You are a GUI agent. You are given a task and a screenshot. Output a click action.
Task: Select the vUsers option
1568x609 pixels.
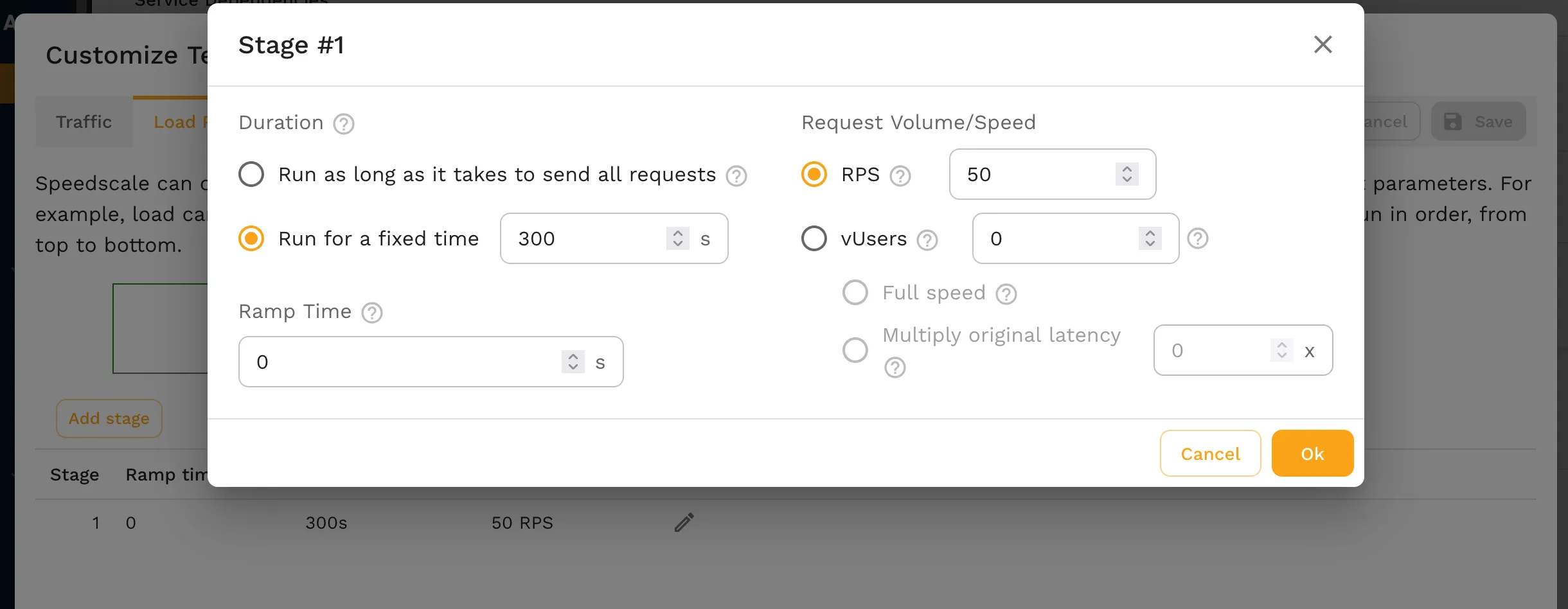(x=814, y=238)
